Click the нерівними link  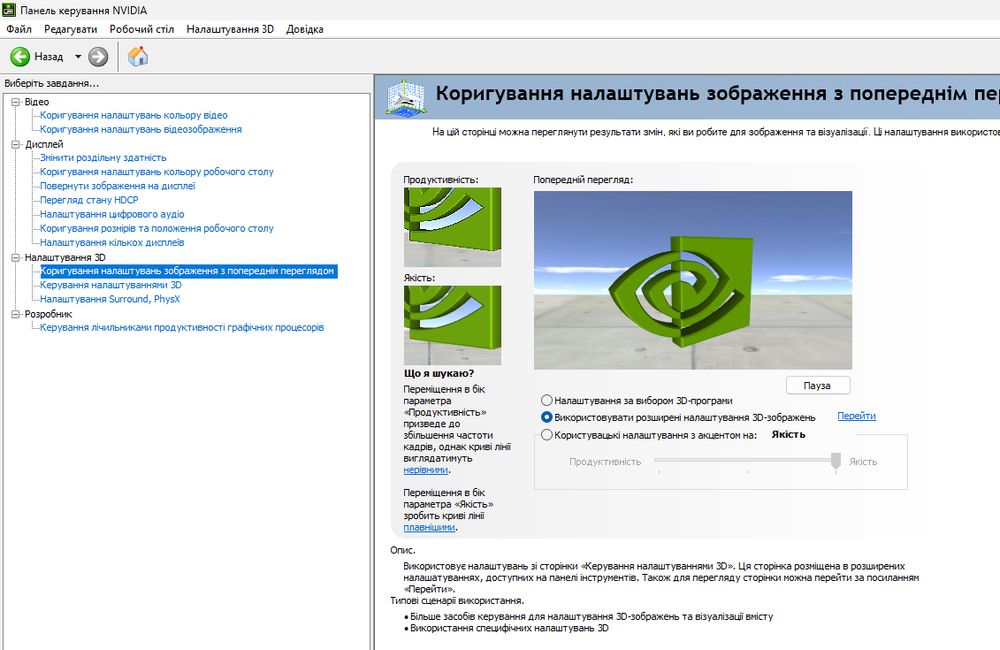[425, 470]
